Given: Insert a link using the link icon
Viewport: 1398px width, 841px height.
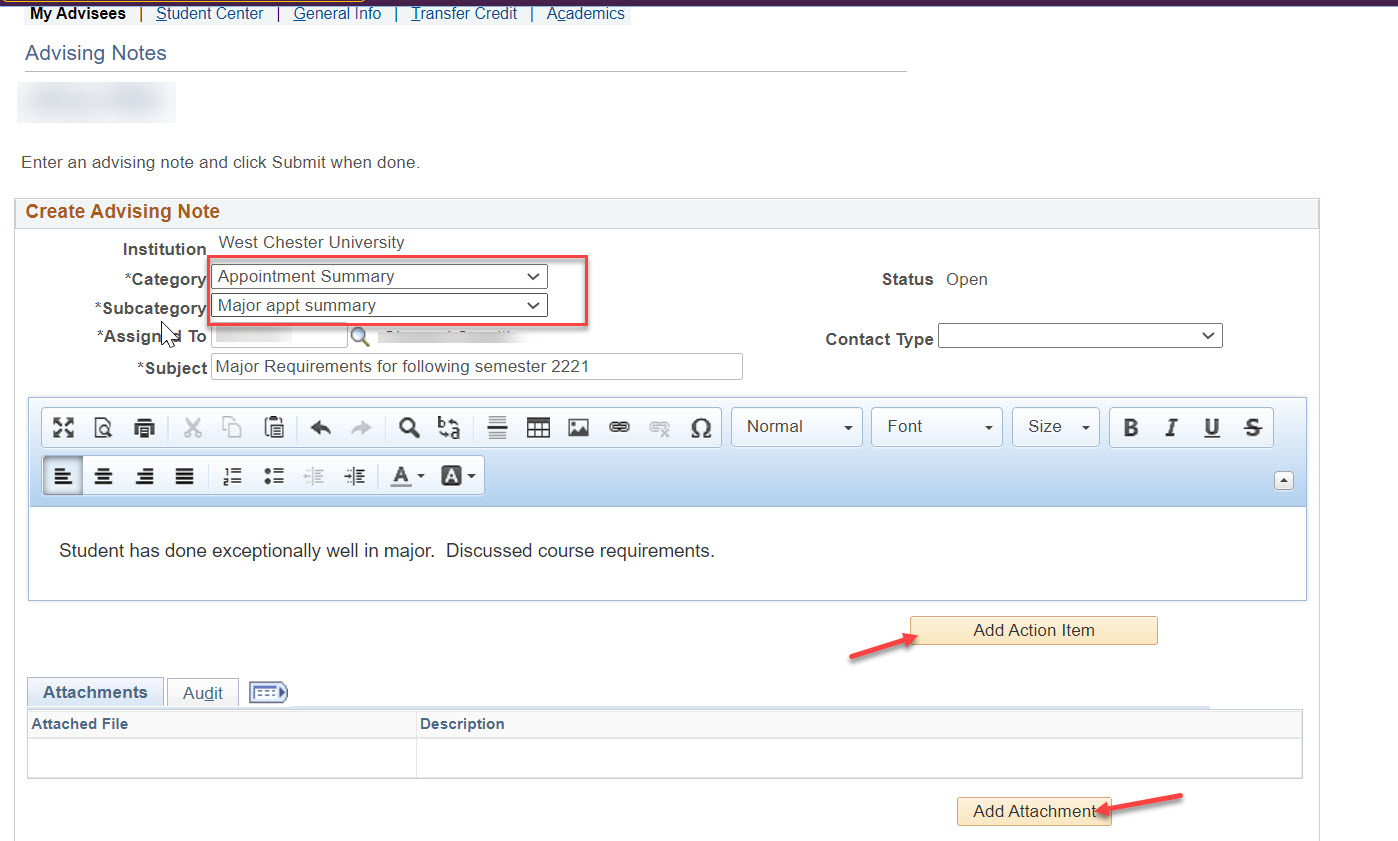Looking at the screenshot, I should (619, 428).
